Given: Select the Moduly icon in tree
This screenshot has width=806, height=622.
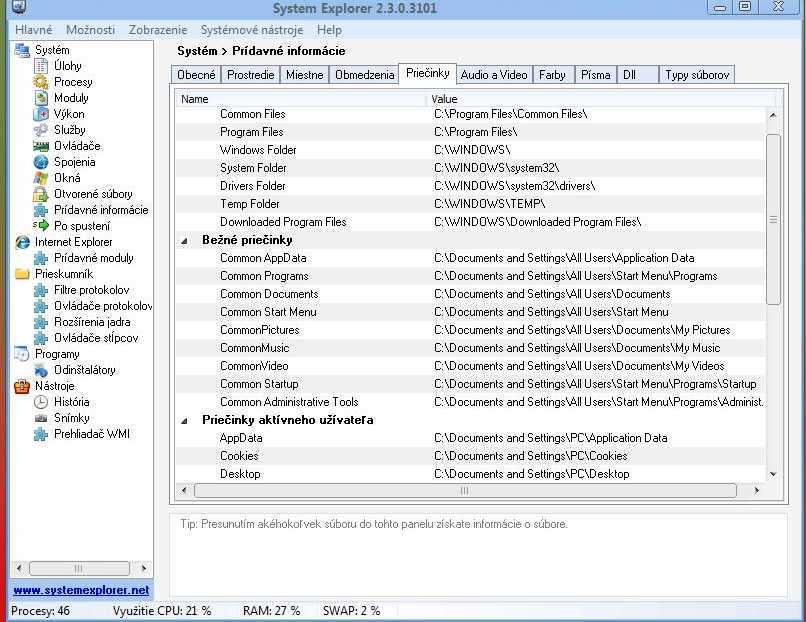Looking at the screenshot, I should click(x=41, y=98).
